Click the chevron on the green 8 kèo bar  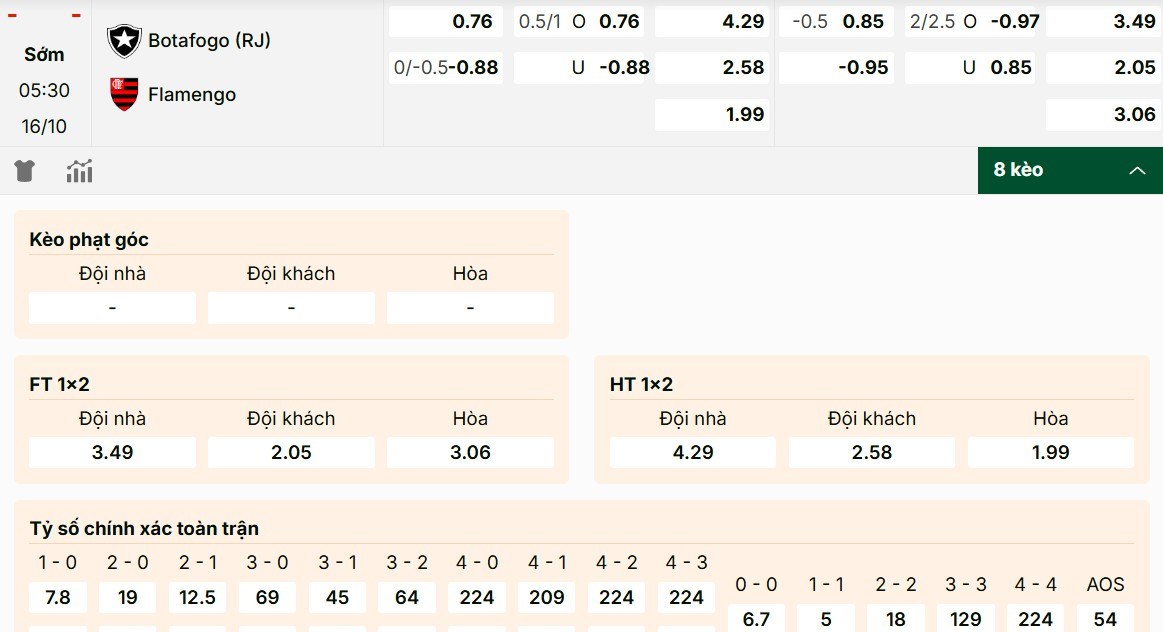point(1138,171)
